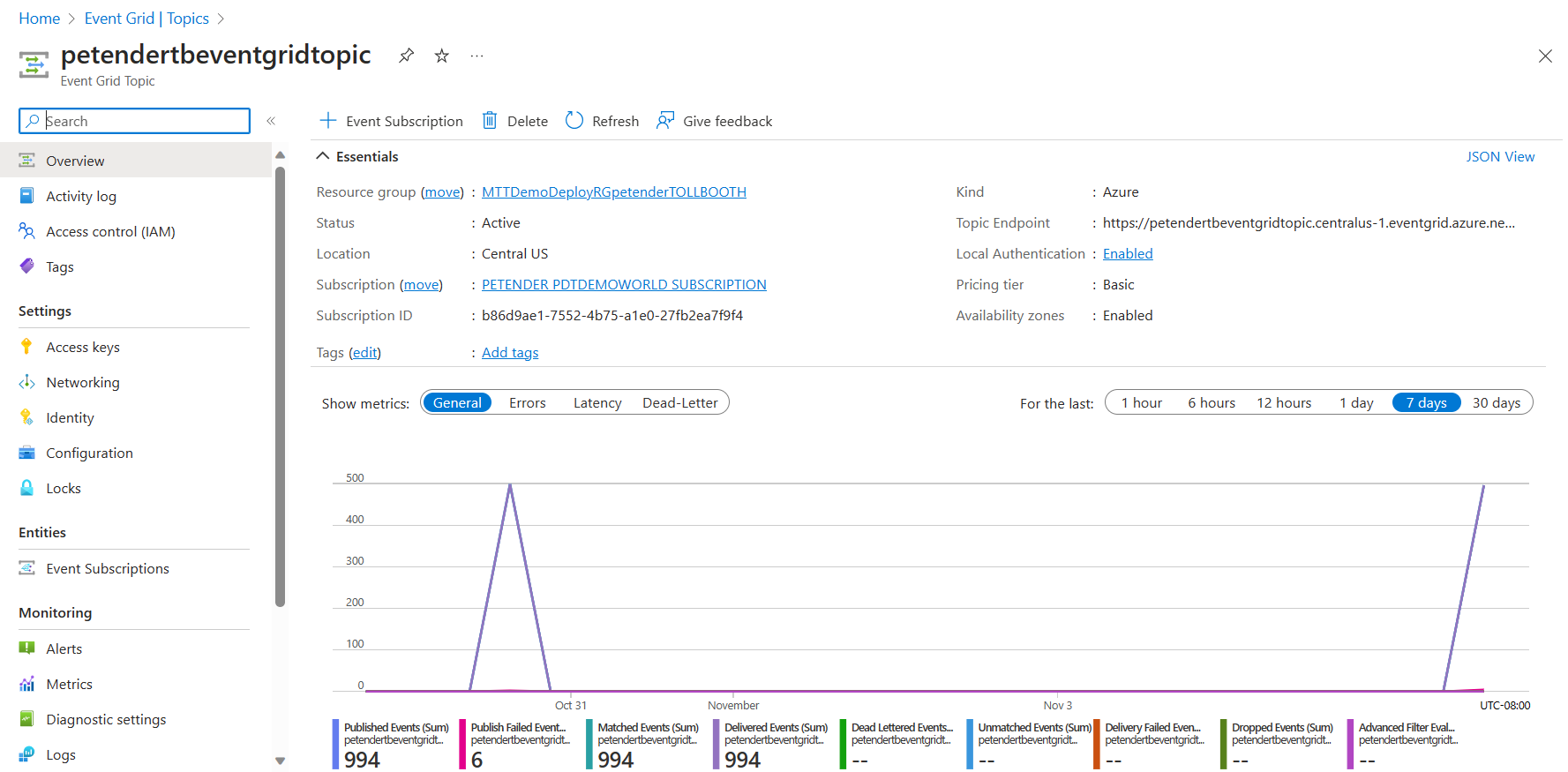Viewport: 1568px width, 772px height.
Task: Open the JSON View link
Action: point(1500,156)
